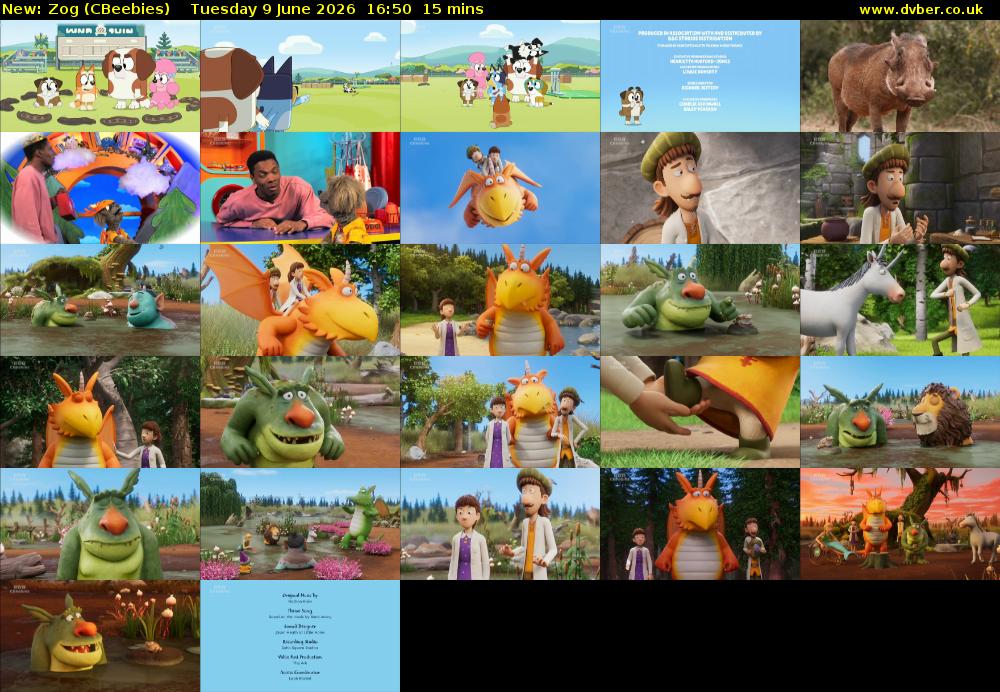Open the blue credits thumbnail with small dog
The height and width of the screenshot is (692, 1000).
point(700,76)
